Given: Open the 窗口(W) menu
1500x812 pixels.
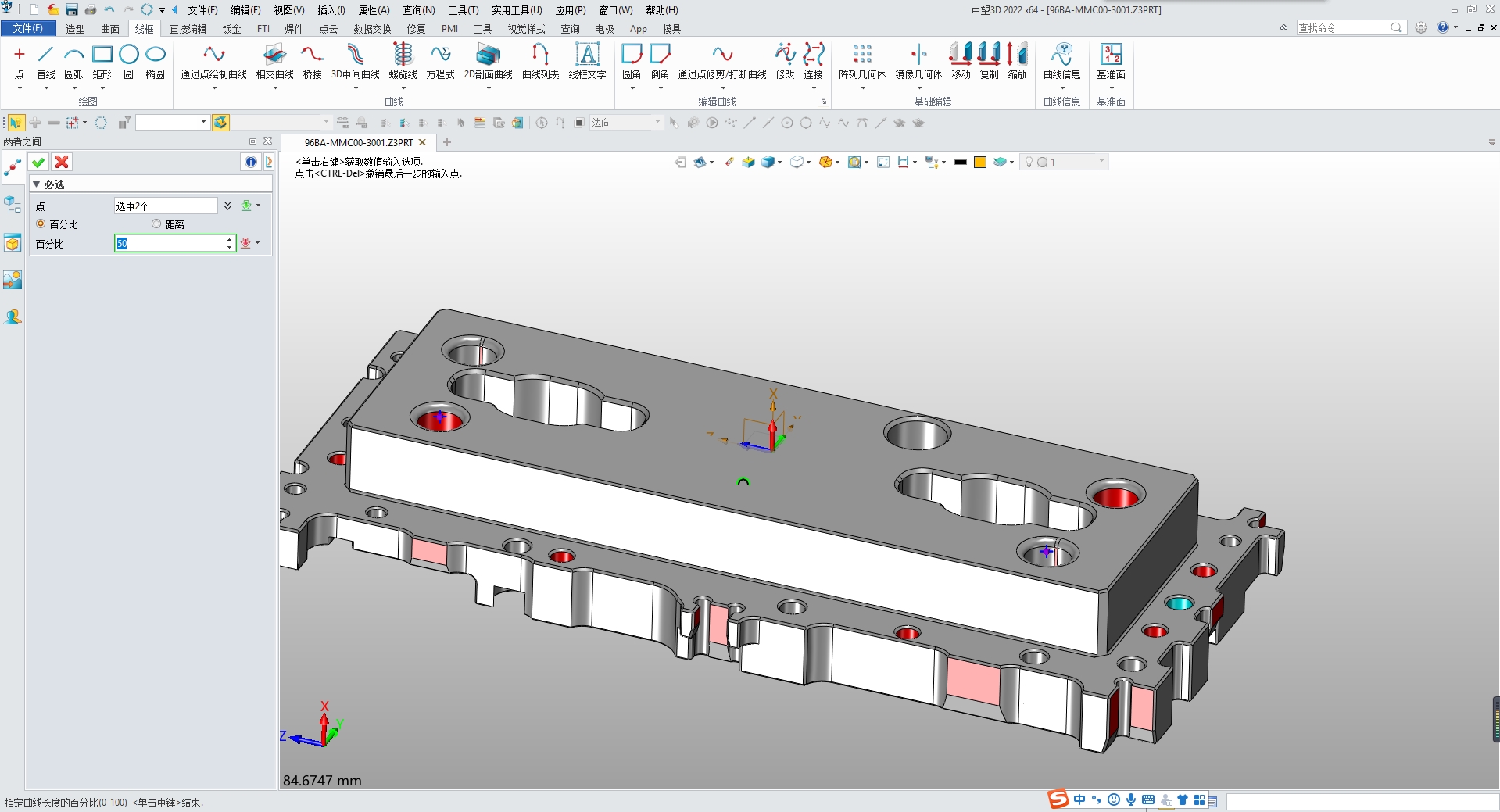Looking at the screenshot, I should click(x=615, y=10).
